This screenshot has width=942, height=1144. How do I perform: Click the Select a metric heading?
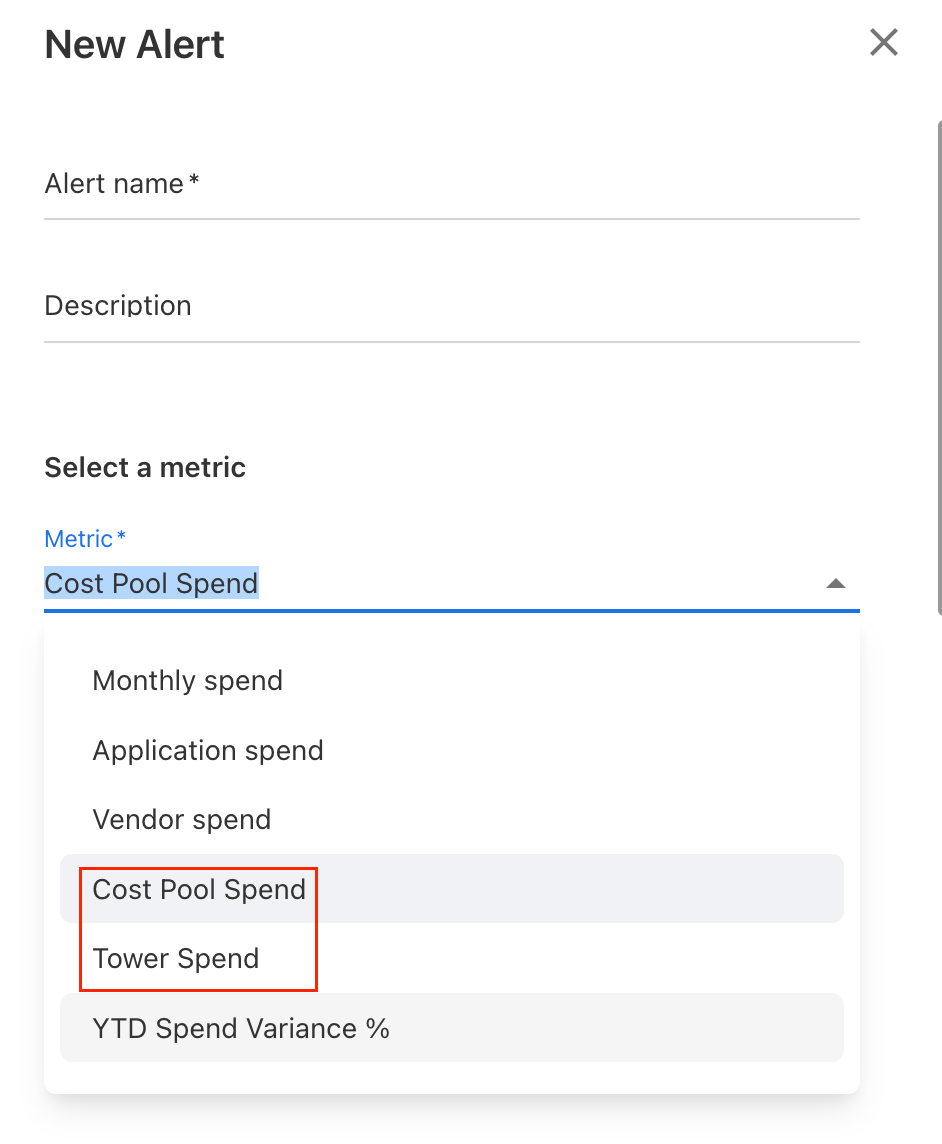[144, 467]
